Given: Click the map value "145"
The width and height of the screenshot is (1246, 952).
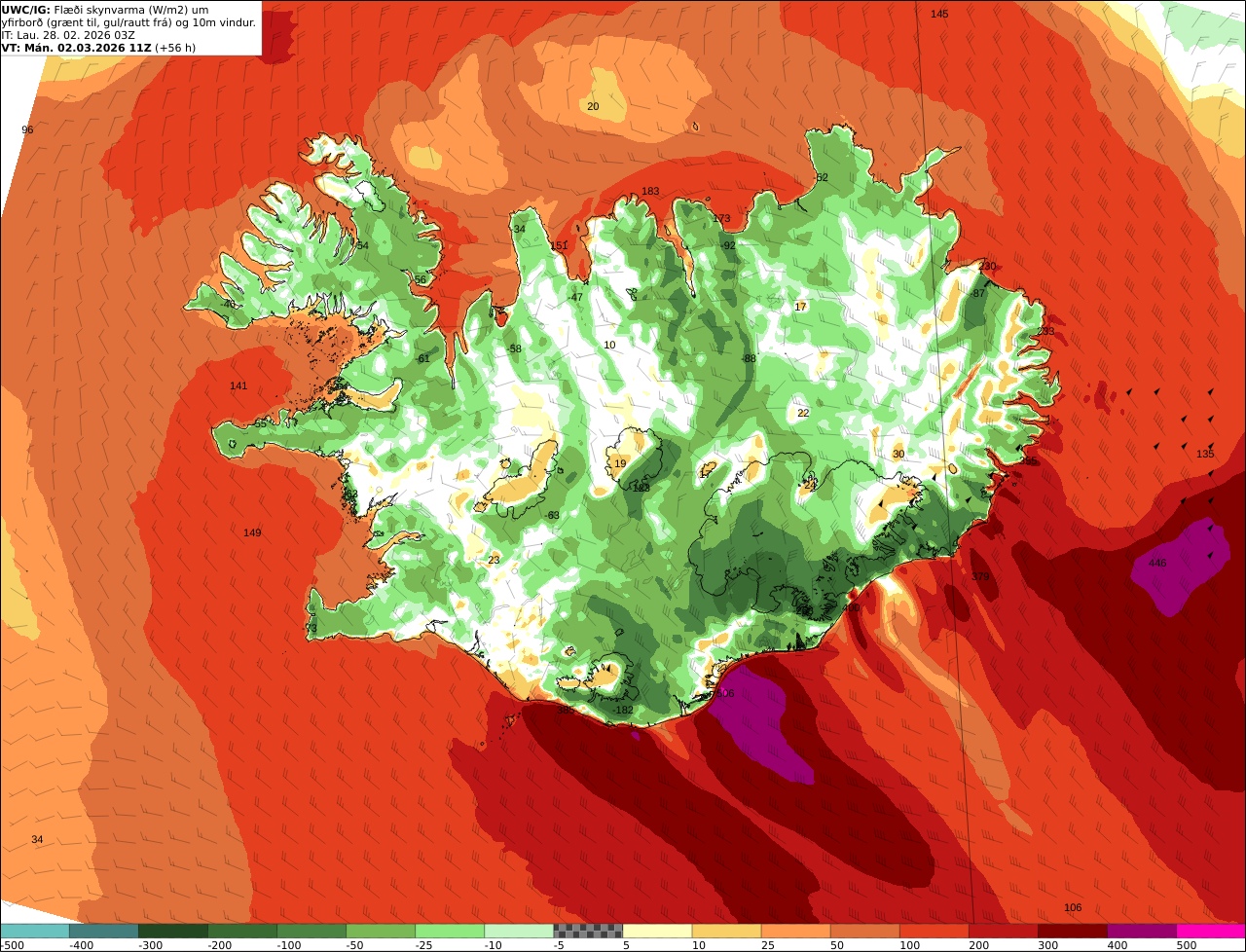Looking at the screenshot, I should tap(939, 14).
